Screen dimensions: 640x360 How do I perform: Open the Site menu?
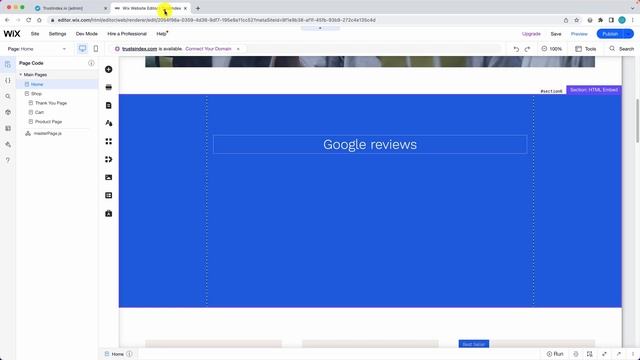[35, 34]
